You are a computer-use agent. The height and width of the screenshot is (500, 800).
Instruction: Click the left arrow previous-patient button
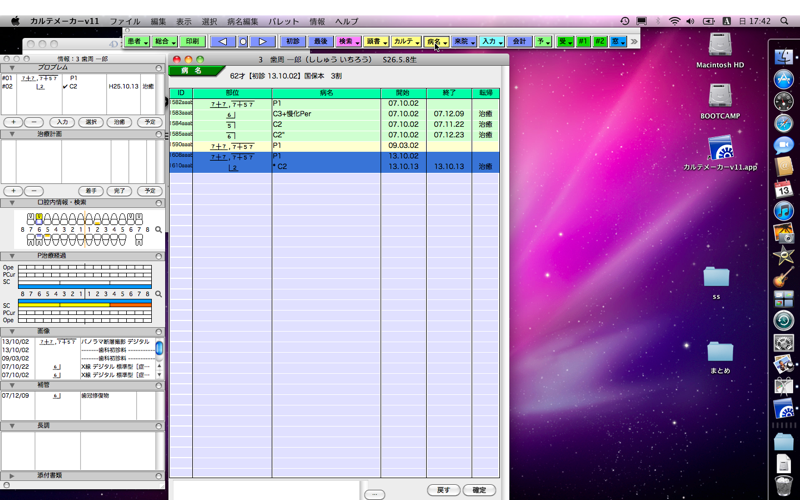pos(222,42)
